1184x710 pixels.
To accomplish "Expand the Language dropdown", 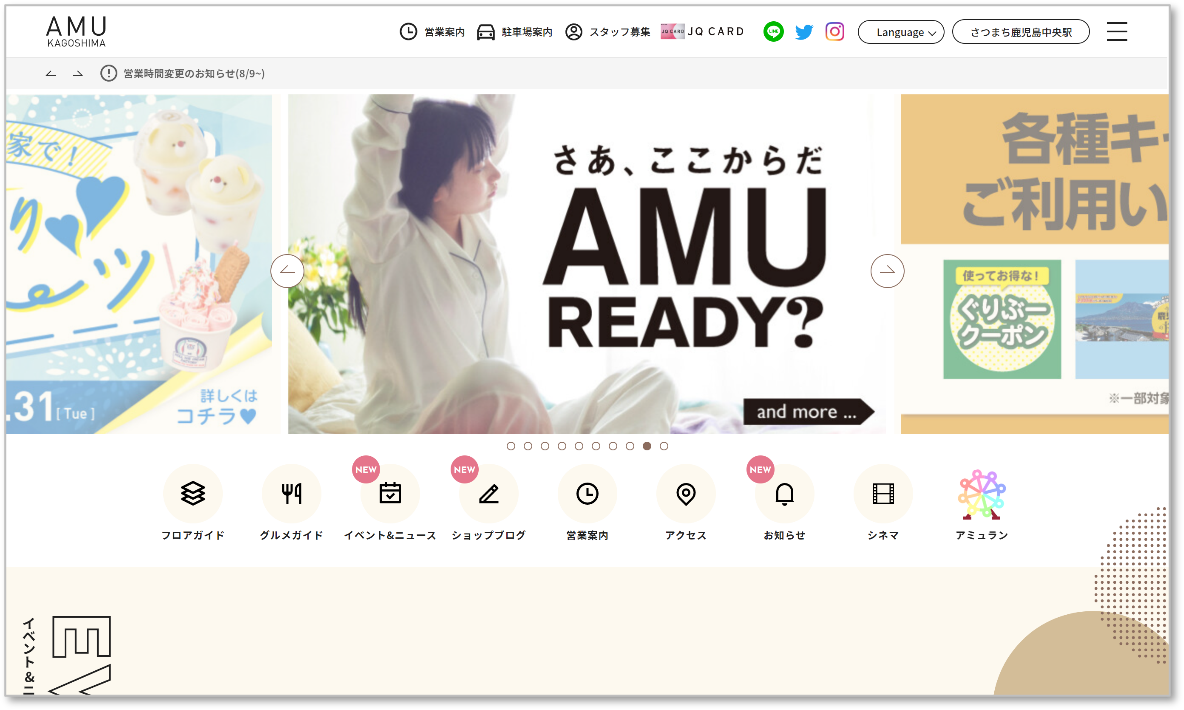I will (x=901, y=32).
